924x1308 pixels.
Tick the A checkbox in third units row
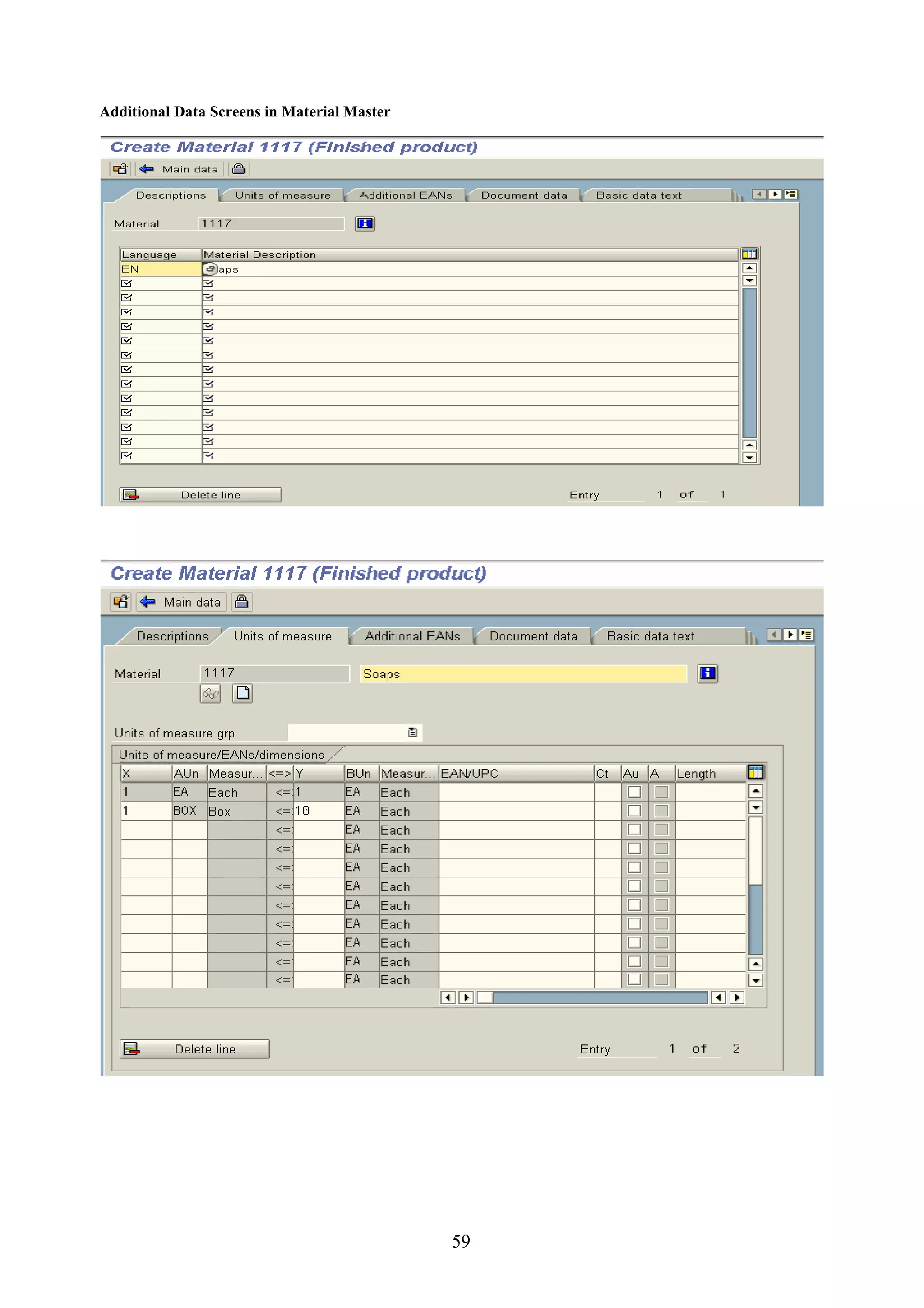661,830
